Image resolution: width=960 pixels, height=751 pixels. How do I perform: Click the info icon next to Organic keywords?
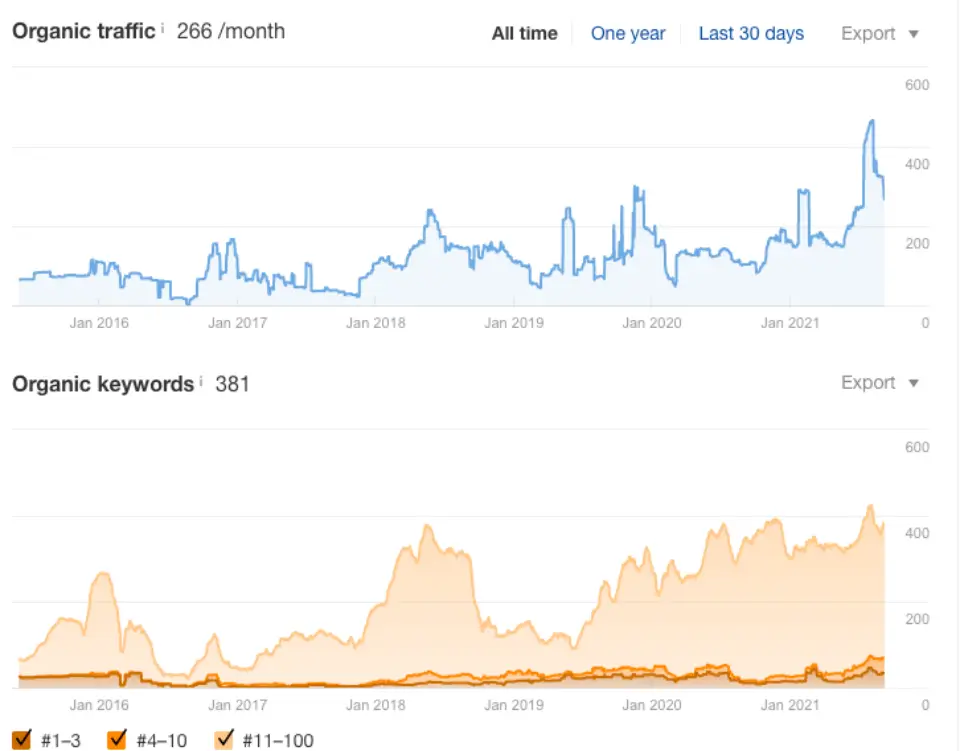click(x=201, y=380)
